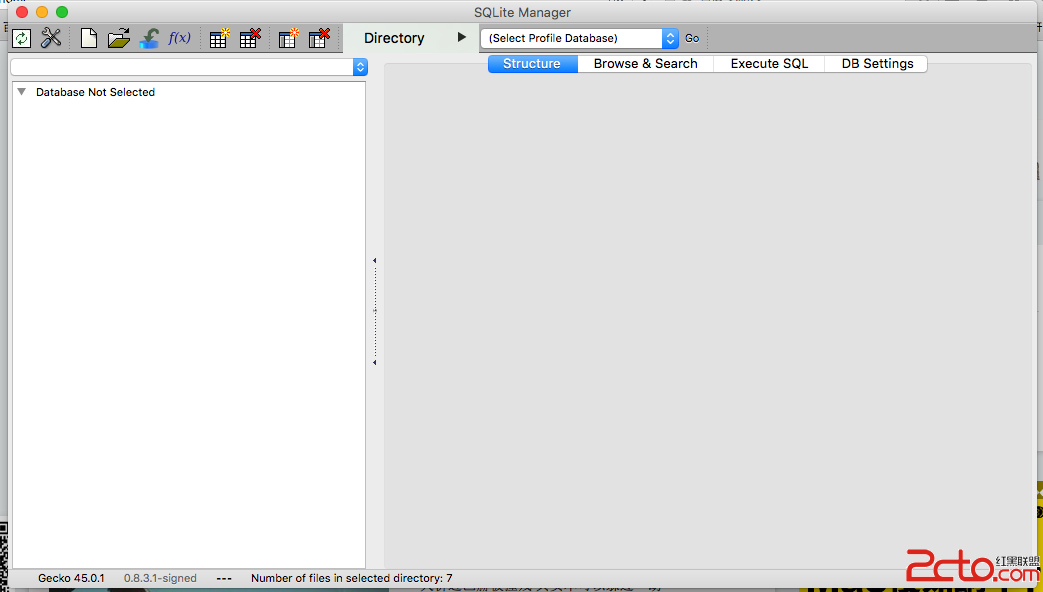Click the Gecko 45.0.1 status text
The width and height of the screenshot is (1043, 592).
[71, 578]
